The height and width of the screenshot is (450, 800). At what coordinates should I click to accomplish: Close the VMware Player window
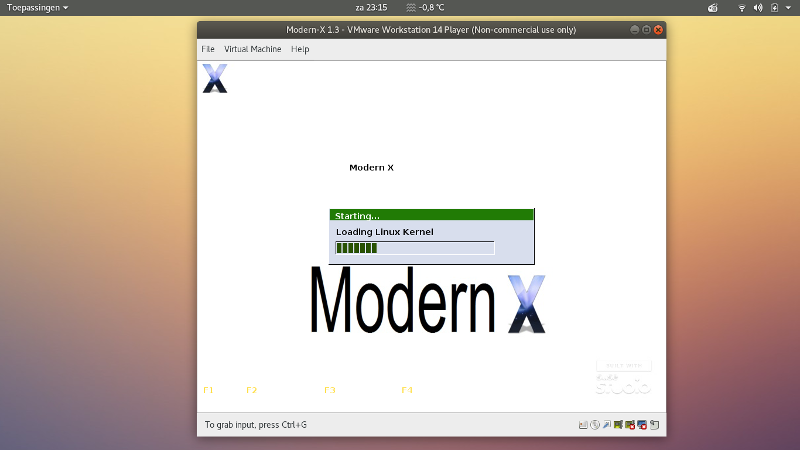click(x=659, y=30)
